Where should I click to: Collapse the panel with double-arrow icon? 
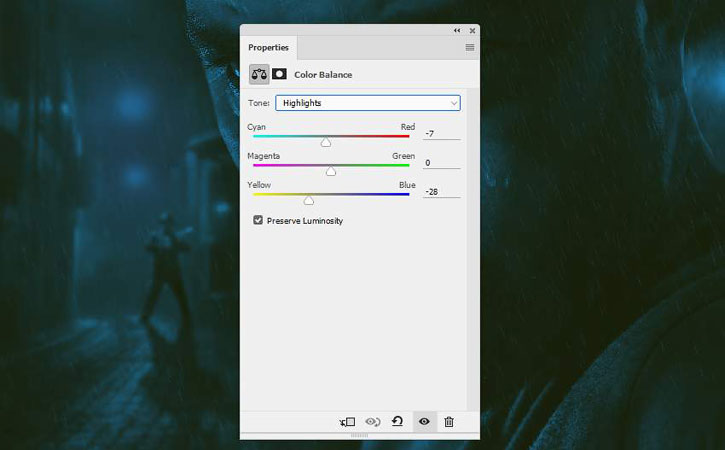pyautogui.click(x=457, y=31)
